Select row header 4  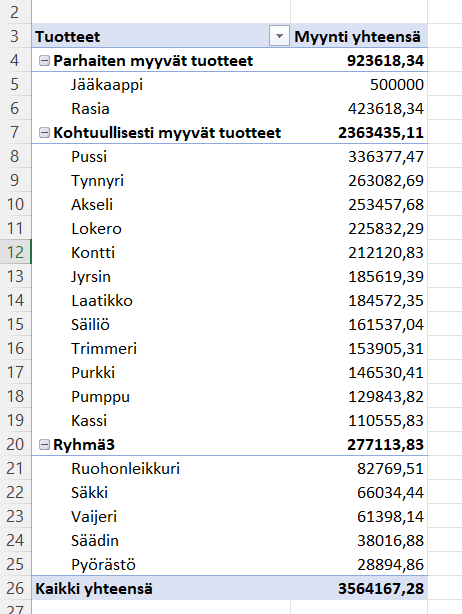(15, 60)
